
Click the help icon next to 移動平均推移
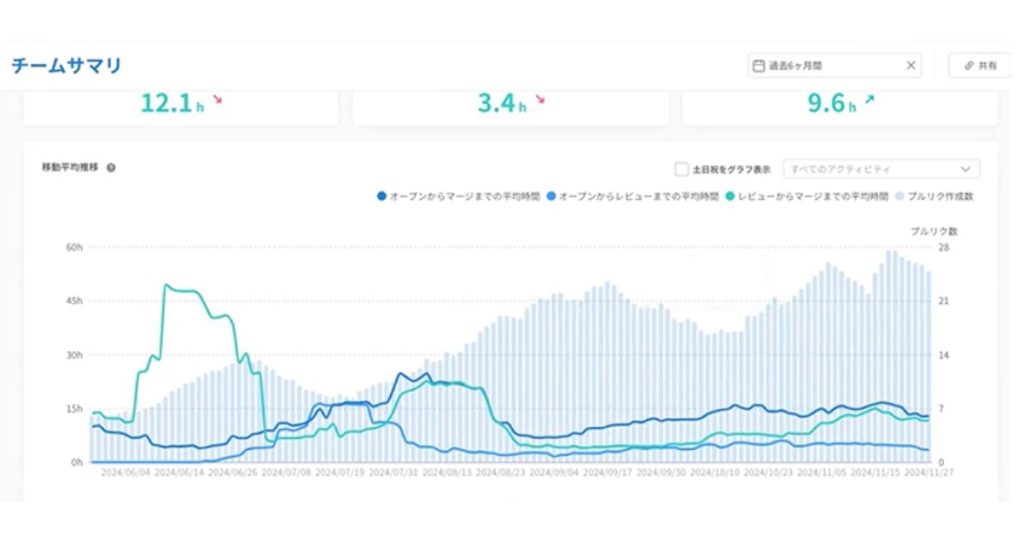pyautogui.click(x=111, y=168)
